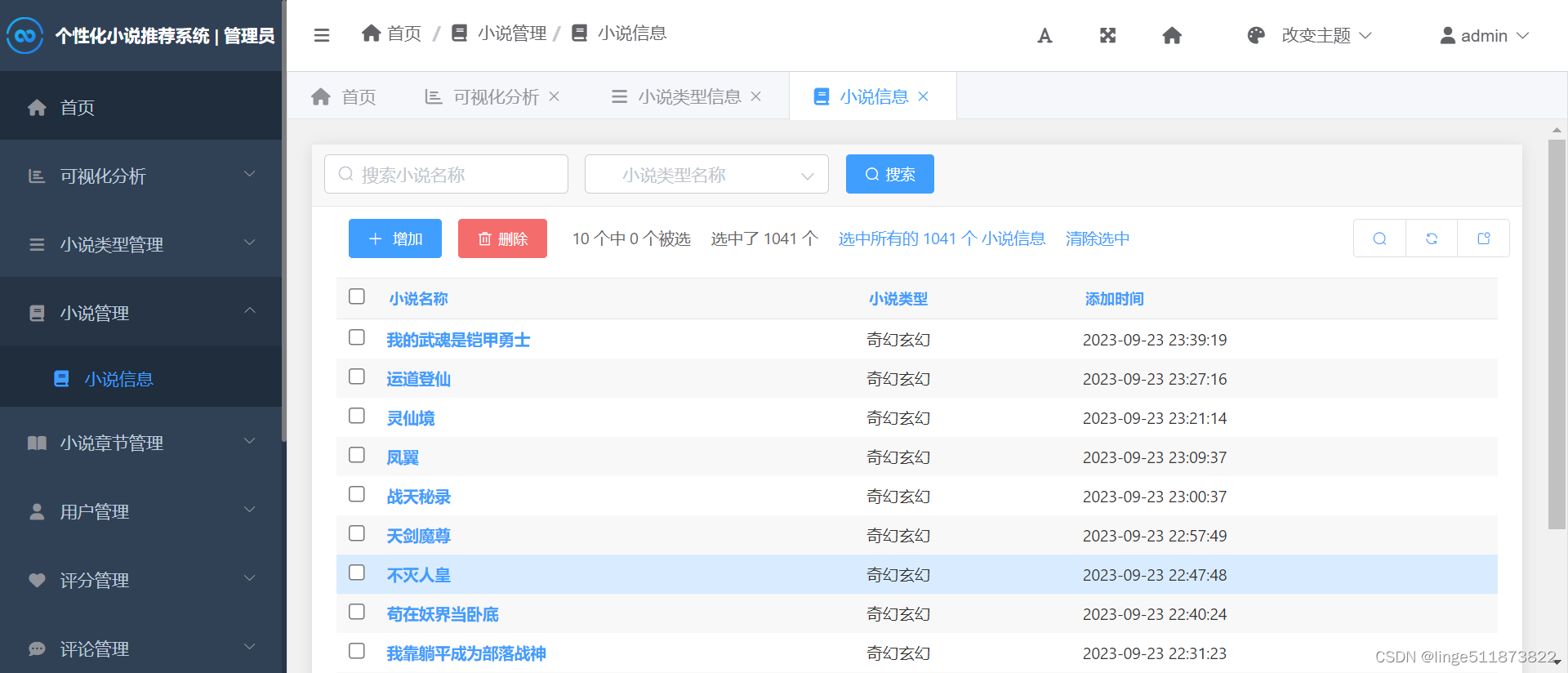
Task: Expand the 可视化分析 sidebar menu
Action: (x=250, y=174)
